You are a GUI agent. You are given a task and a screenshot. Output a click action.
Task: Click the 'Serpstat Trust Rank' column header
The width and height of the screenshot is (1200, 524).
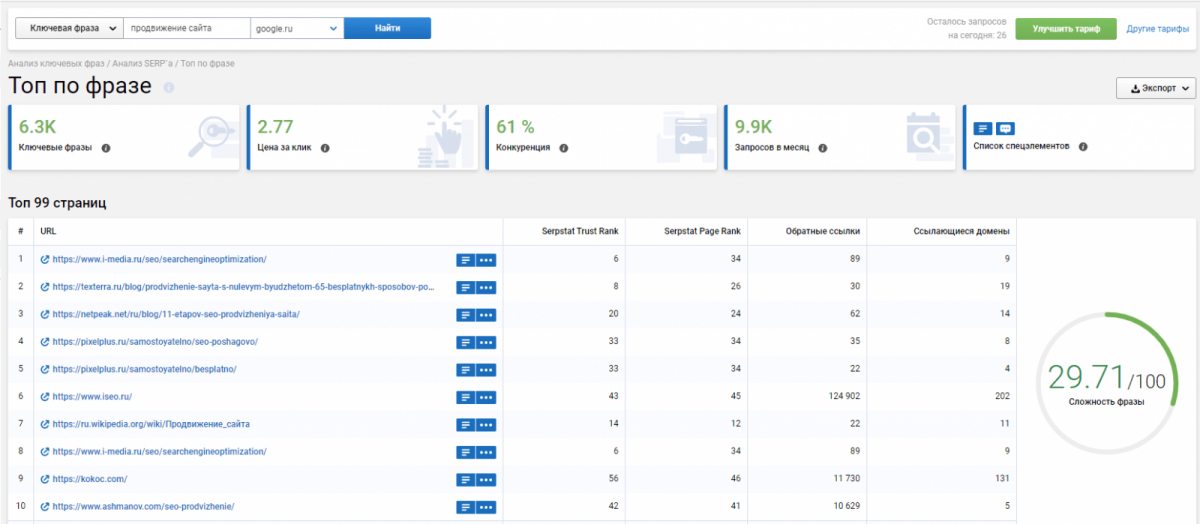578,232
